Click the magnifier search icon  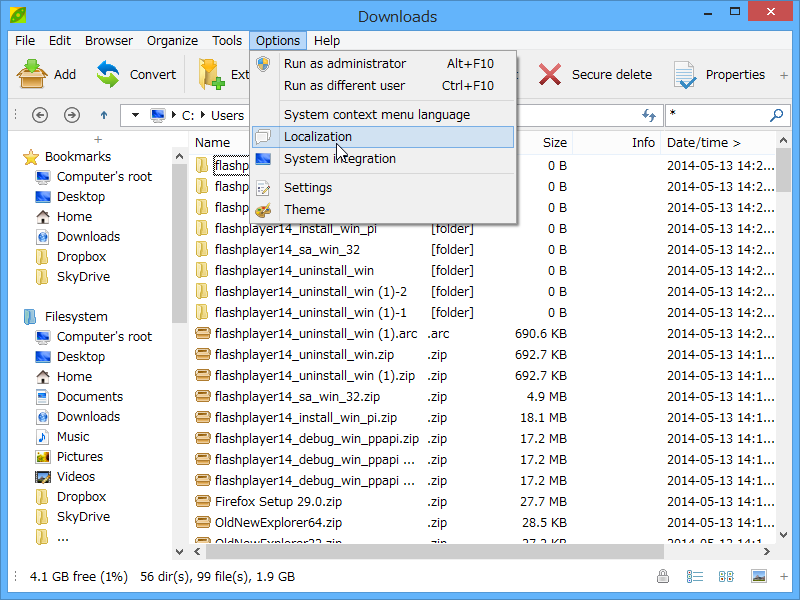click(776, 115)
